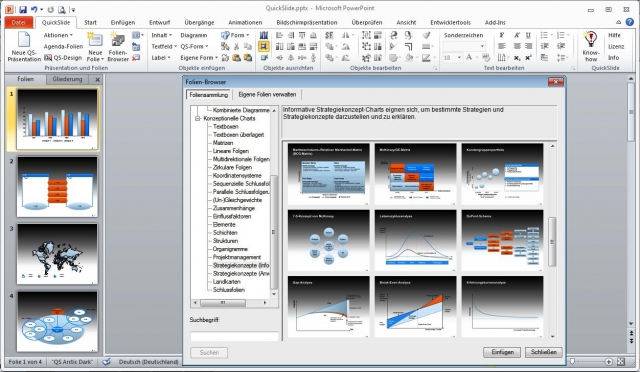Collapse the Konzeptionelle Charts tree node
The height and width of the screenshot is (372, 640).
[x=198, y=118]
